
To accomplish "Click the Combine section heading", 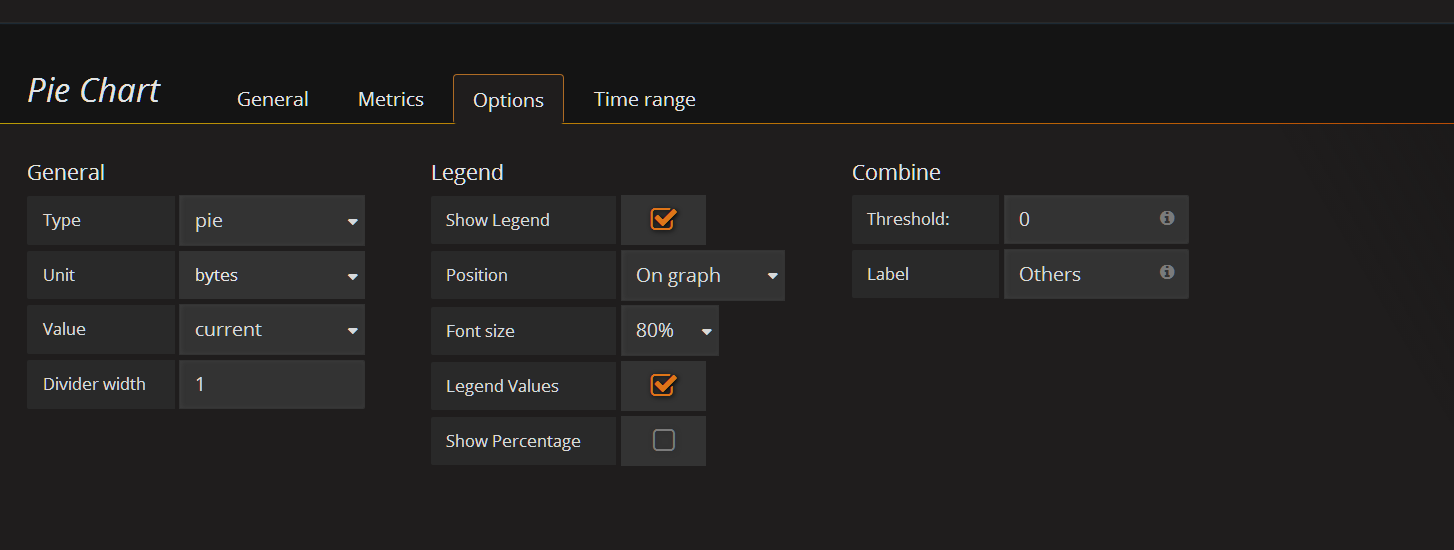I will (x=896, y=173).
